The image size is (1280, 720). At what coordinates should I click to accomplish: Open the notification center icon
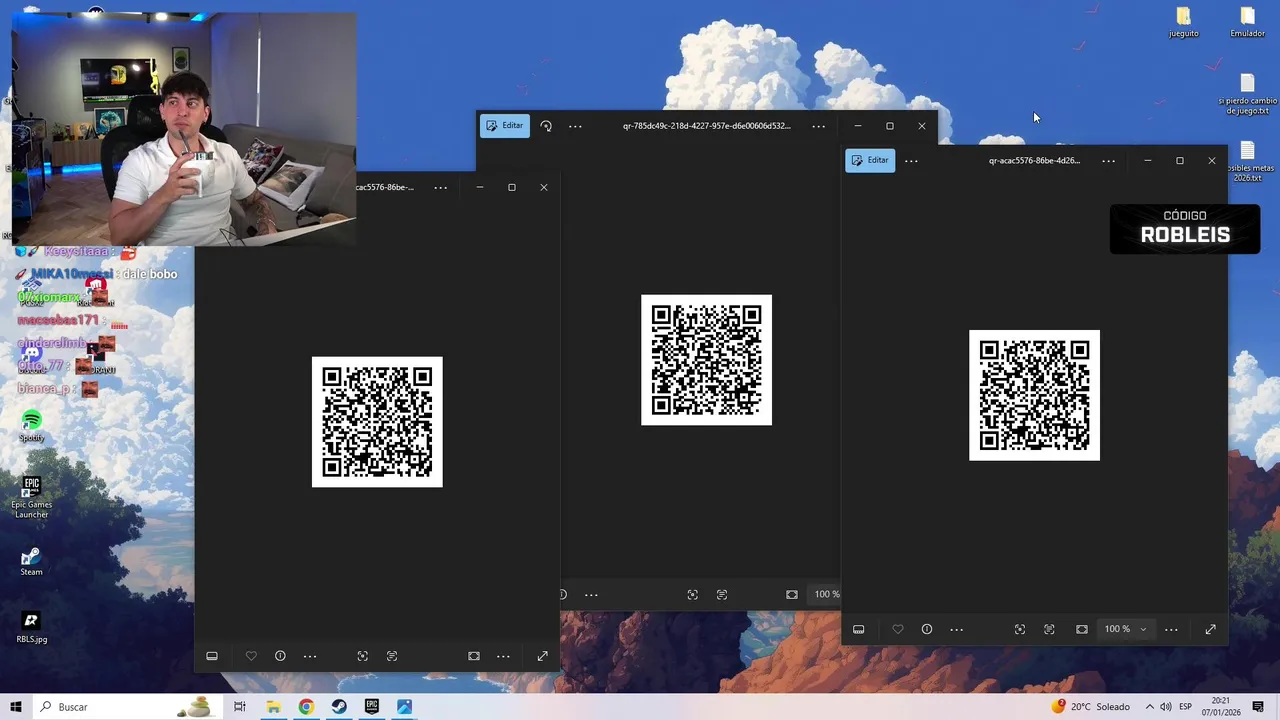[x=1258, y=707]
